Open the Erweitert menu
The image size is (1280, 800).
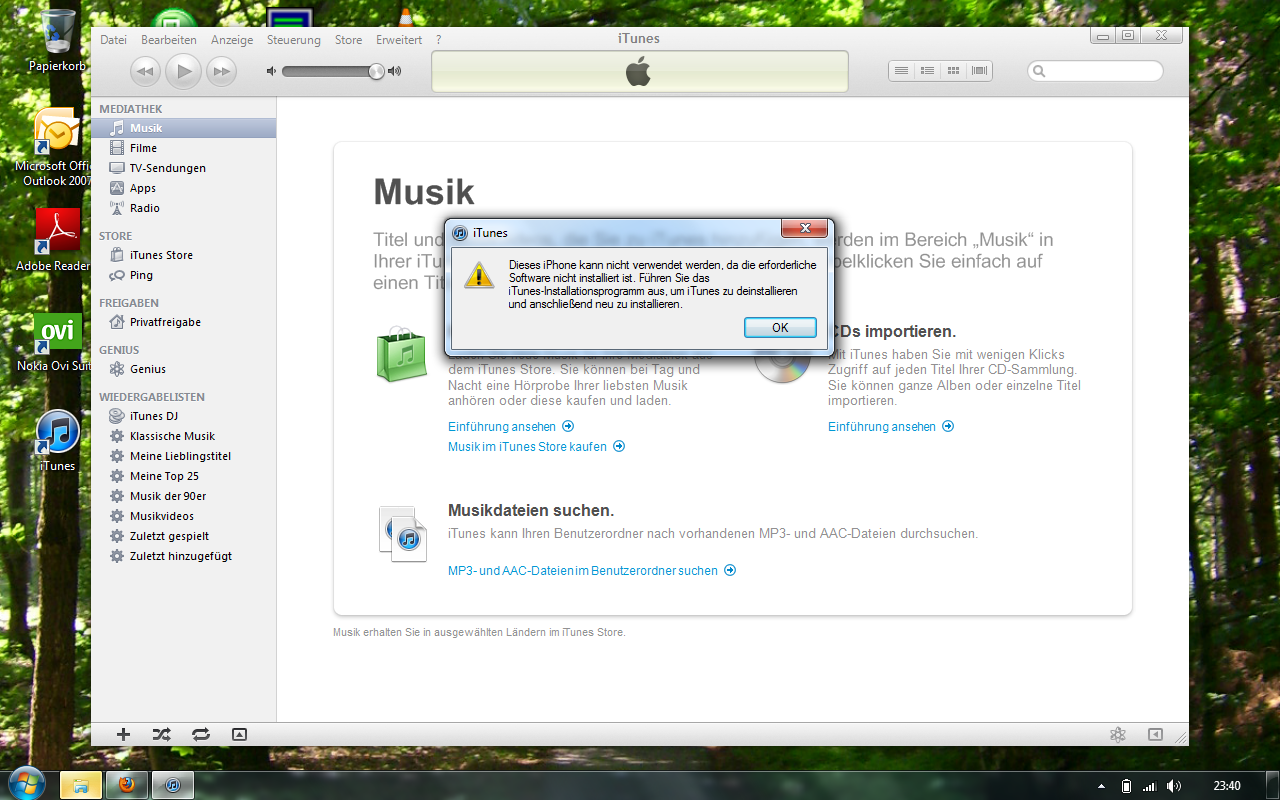(x=399, y=40)
